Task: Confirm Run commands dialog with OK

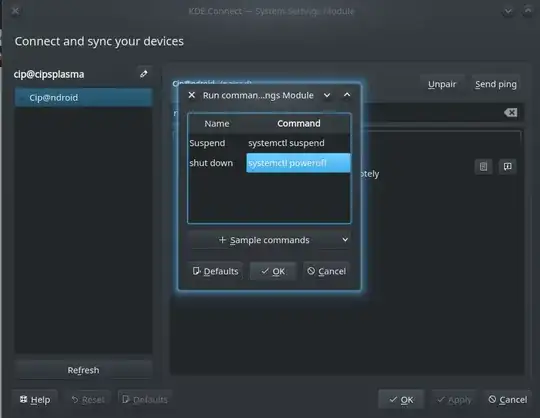Action: [273, 271]
